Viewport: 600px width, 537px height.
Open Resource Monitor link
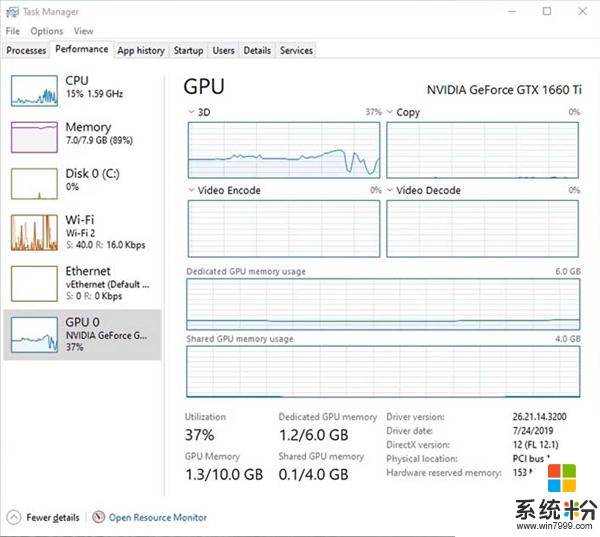(x=158, y=517)
